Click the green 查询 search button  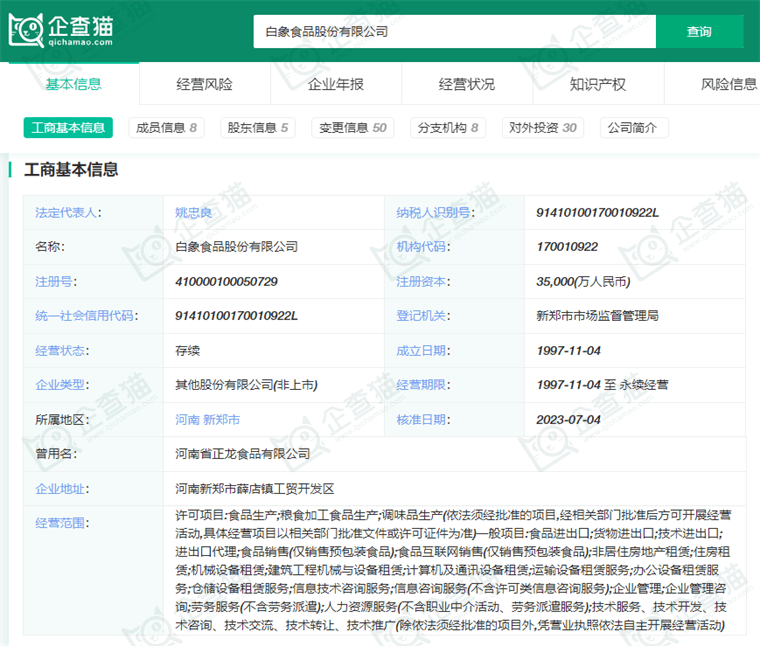click(x=699, y=32)
